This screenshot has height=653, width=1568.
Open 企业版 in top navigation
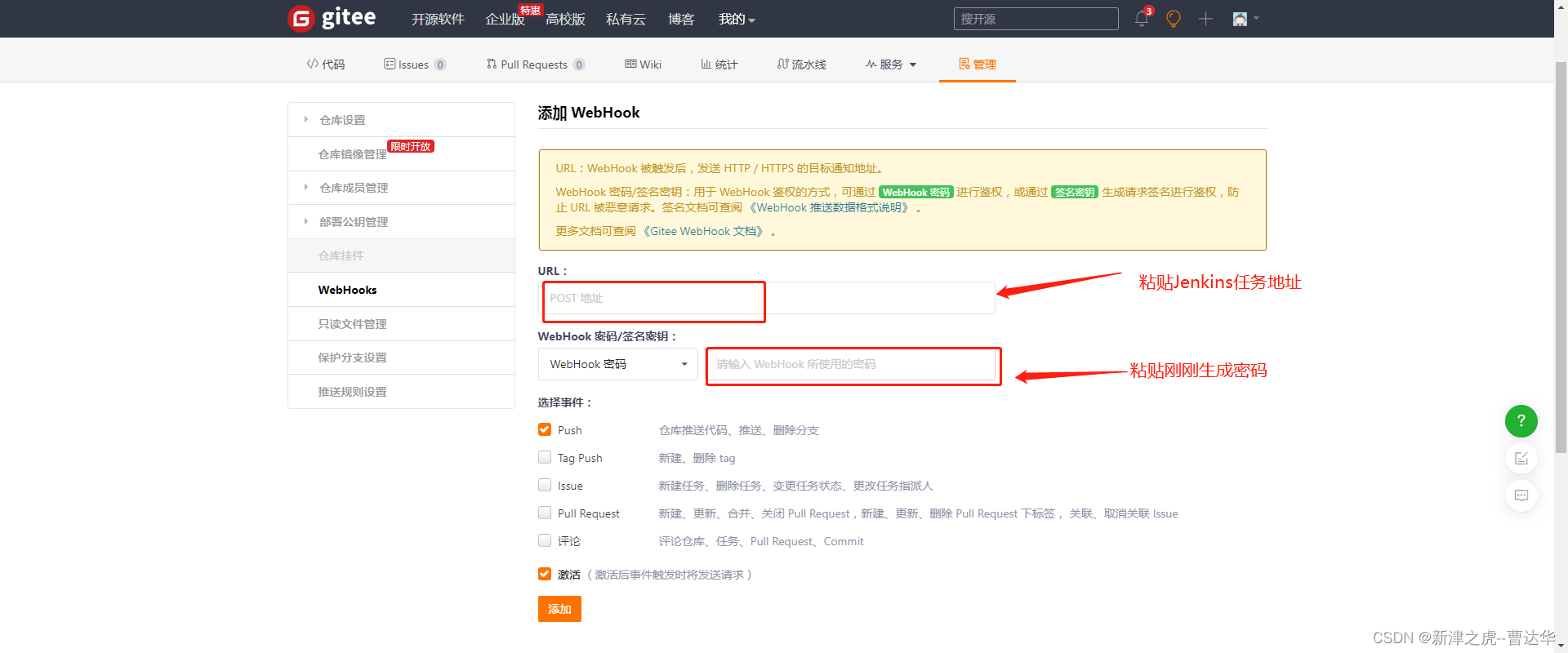coord(505,19)
